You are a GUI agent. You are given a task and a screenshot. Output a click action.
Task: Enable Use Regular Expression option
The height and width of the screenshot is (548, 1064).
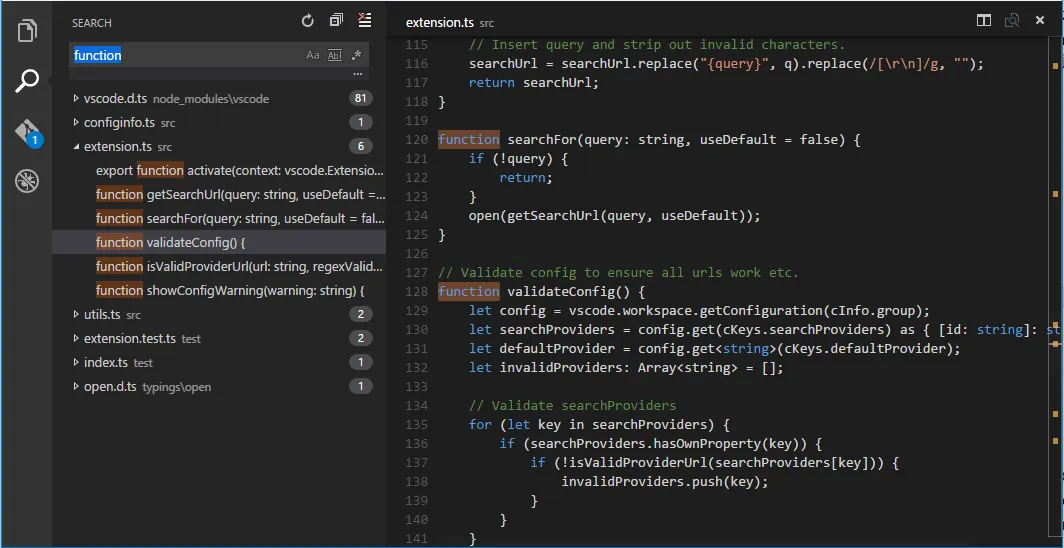pos(356,56)
